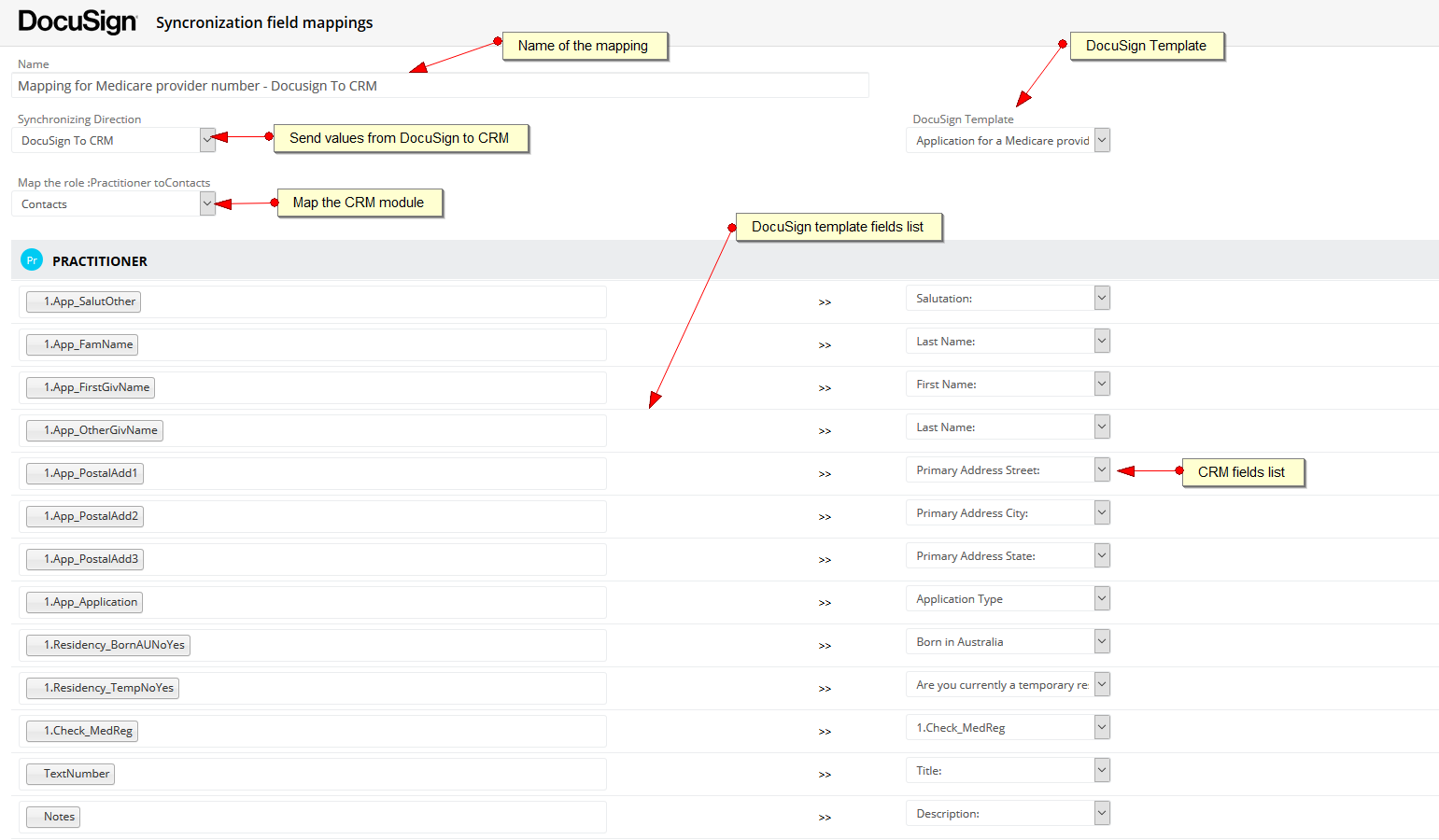Select the TextNumber field tag
Viewport: 1439px width, 840px height.
(70, 774)
